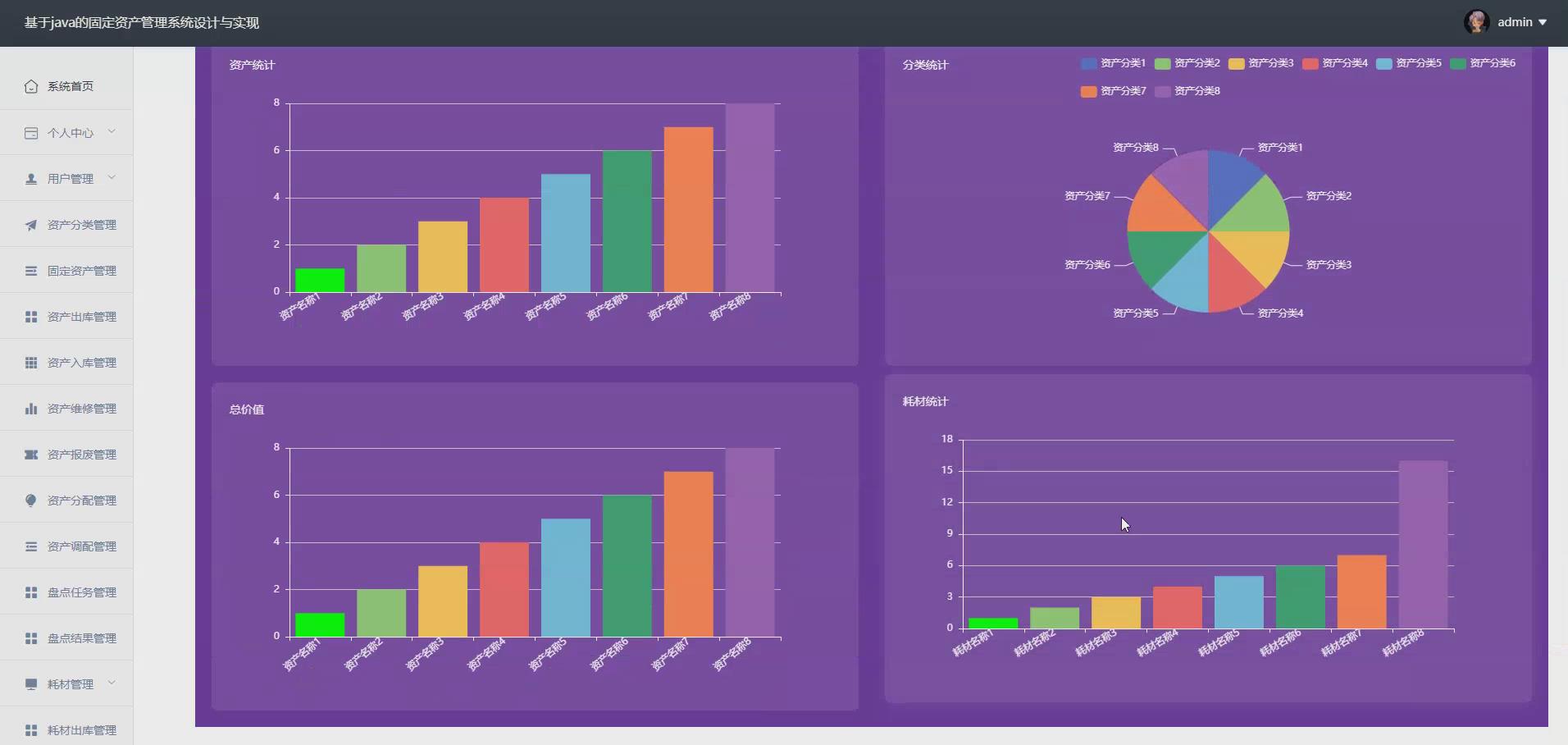Click the card icon beside 个人中心

[31, 133]
